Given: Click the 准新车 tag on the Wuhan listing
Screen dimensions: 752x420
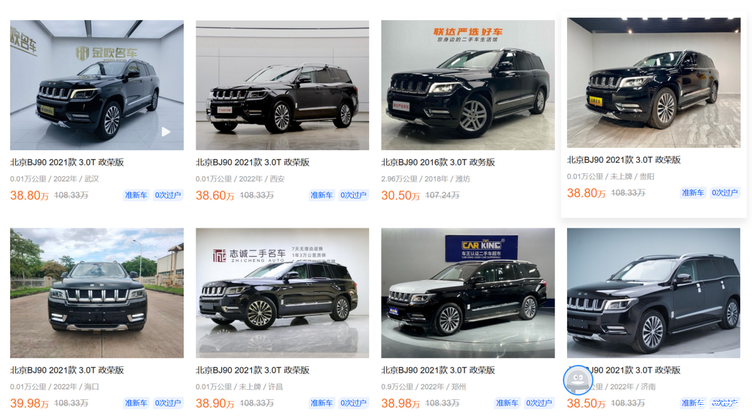Looking at the screenshot, I should pyautogui.click(x=136, y=195).
